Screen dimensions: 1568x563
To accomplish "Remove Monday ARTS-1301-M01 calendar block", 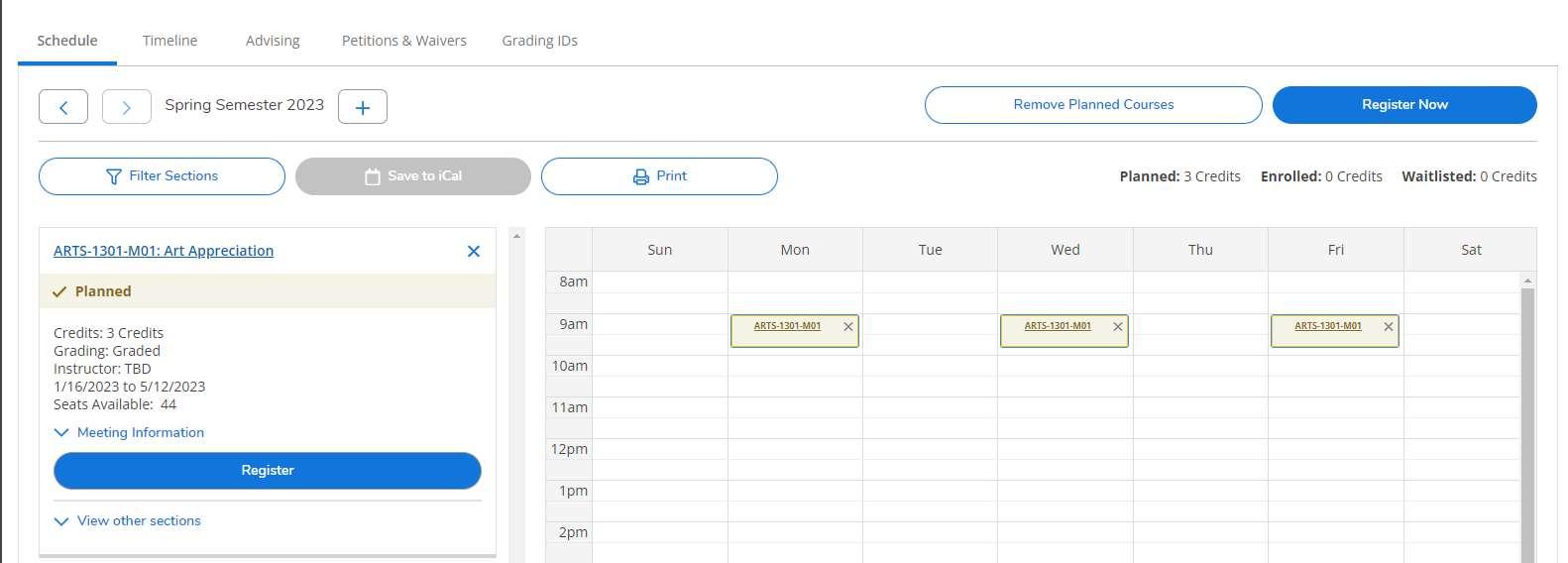I will [x=848, y=327].
